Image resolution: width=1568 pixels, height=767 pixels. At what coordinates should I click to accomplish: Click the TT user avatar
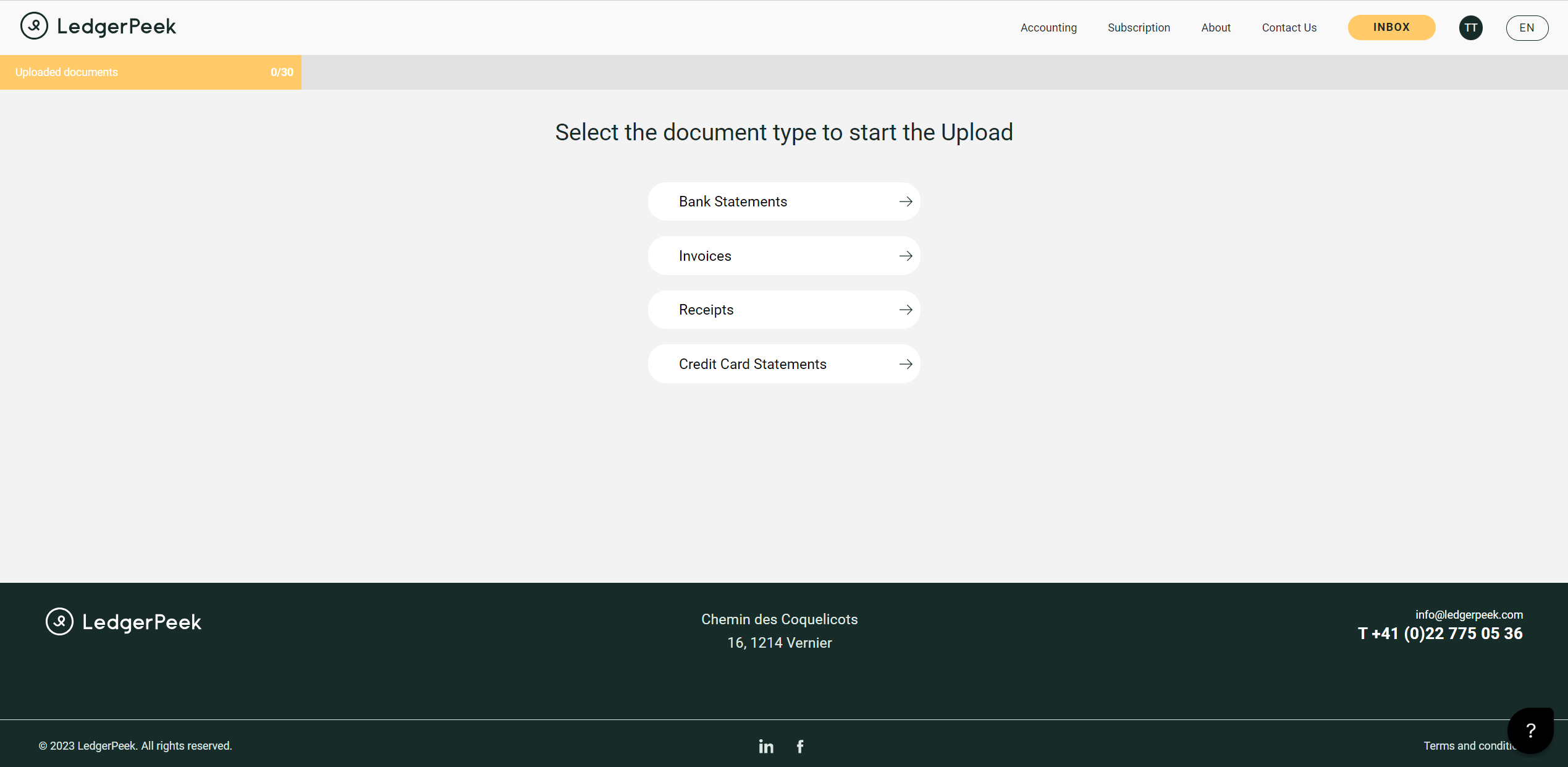pyautogui.click(x=1470, y=28)
